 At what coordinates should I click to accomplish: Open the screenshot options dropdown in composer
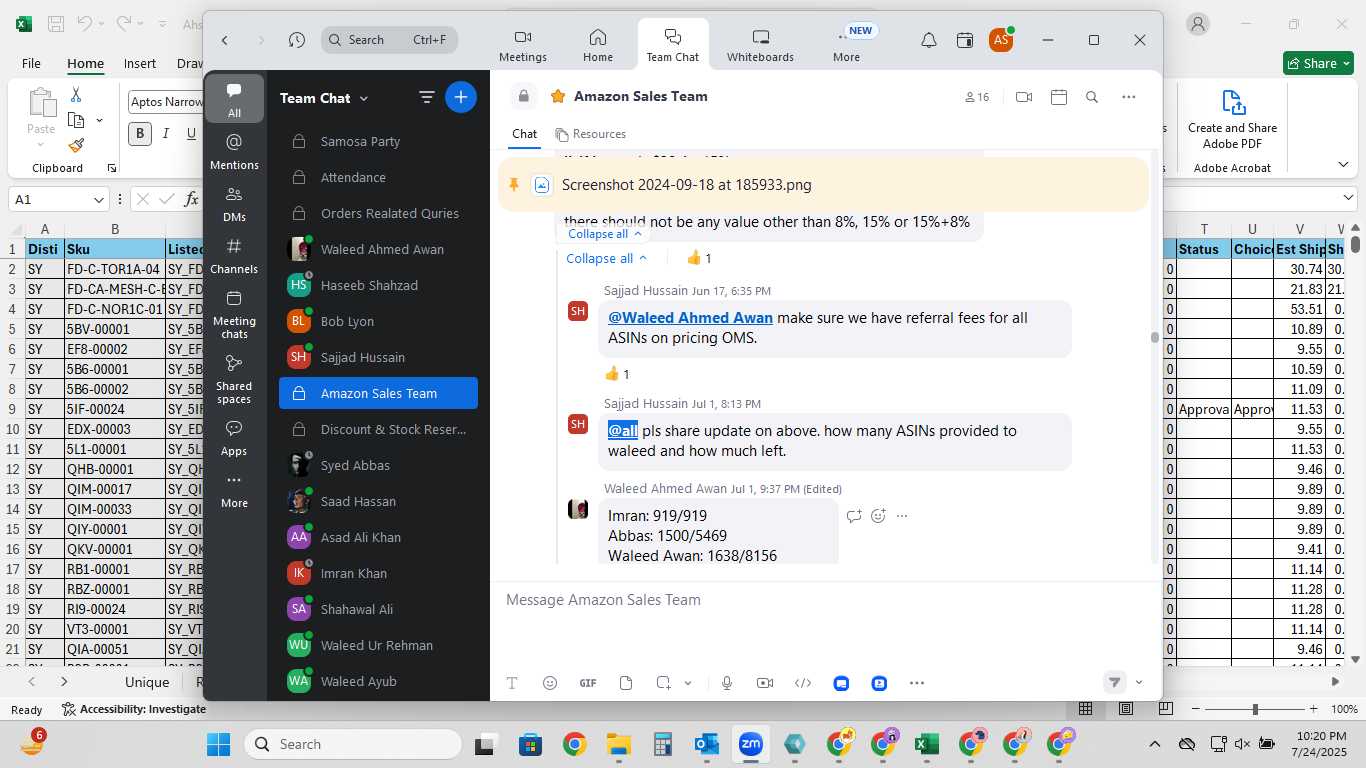[688, 683]
